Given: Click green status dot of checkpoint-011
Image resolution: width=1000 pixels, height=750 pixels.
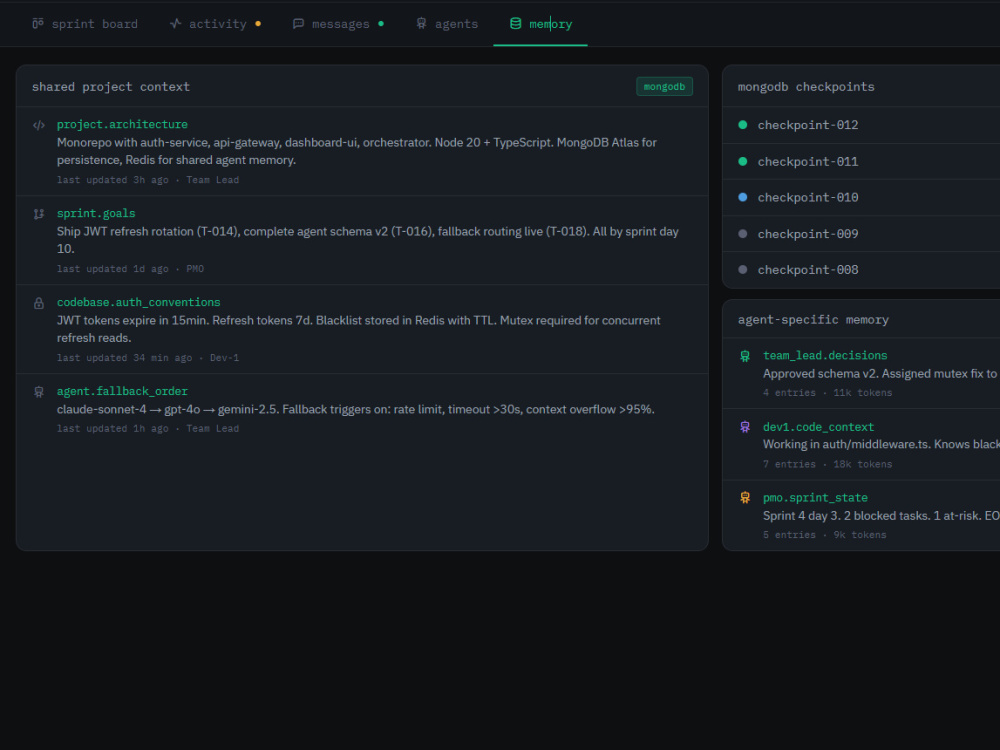Looking at the screenshot, I should 742,161.
